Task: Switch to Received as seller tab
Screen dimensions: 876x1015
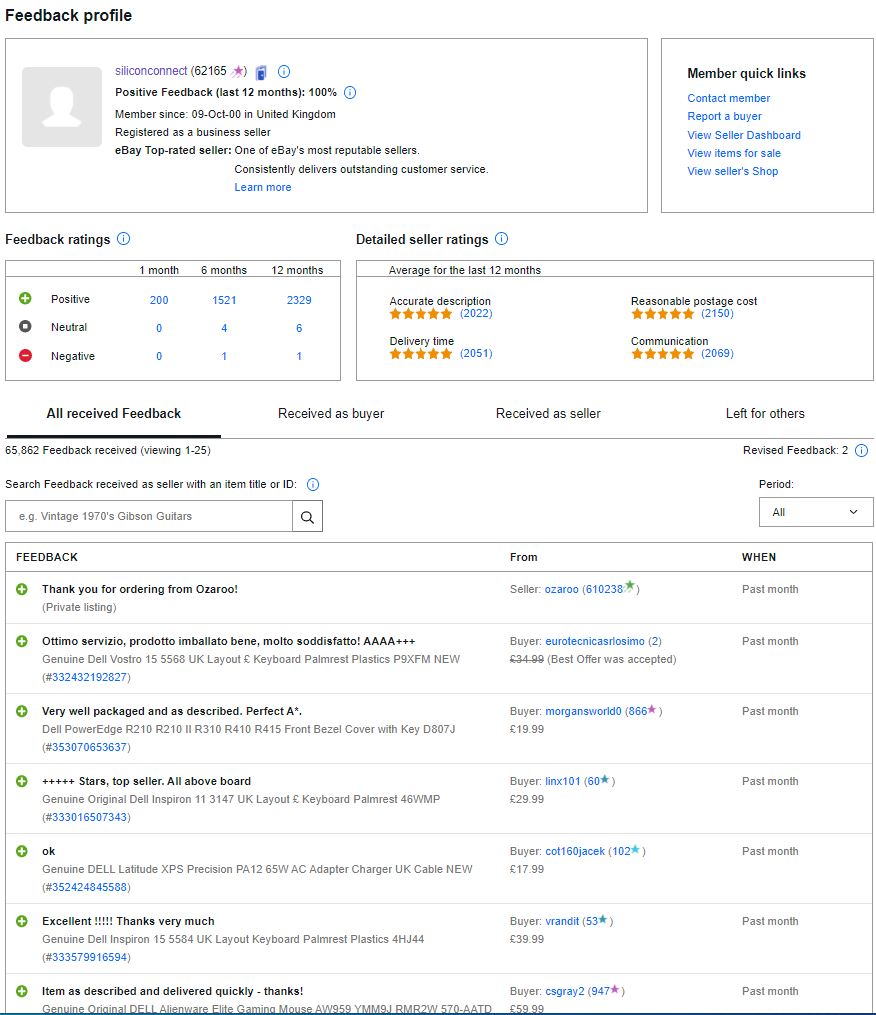Action: pyautogui.click(x=548, y=414)
